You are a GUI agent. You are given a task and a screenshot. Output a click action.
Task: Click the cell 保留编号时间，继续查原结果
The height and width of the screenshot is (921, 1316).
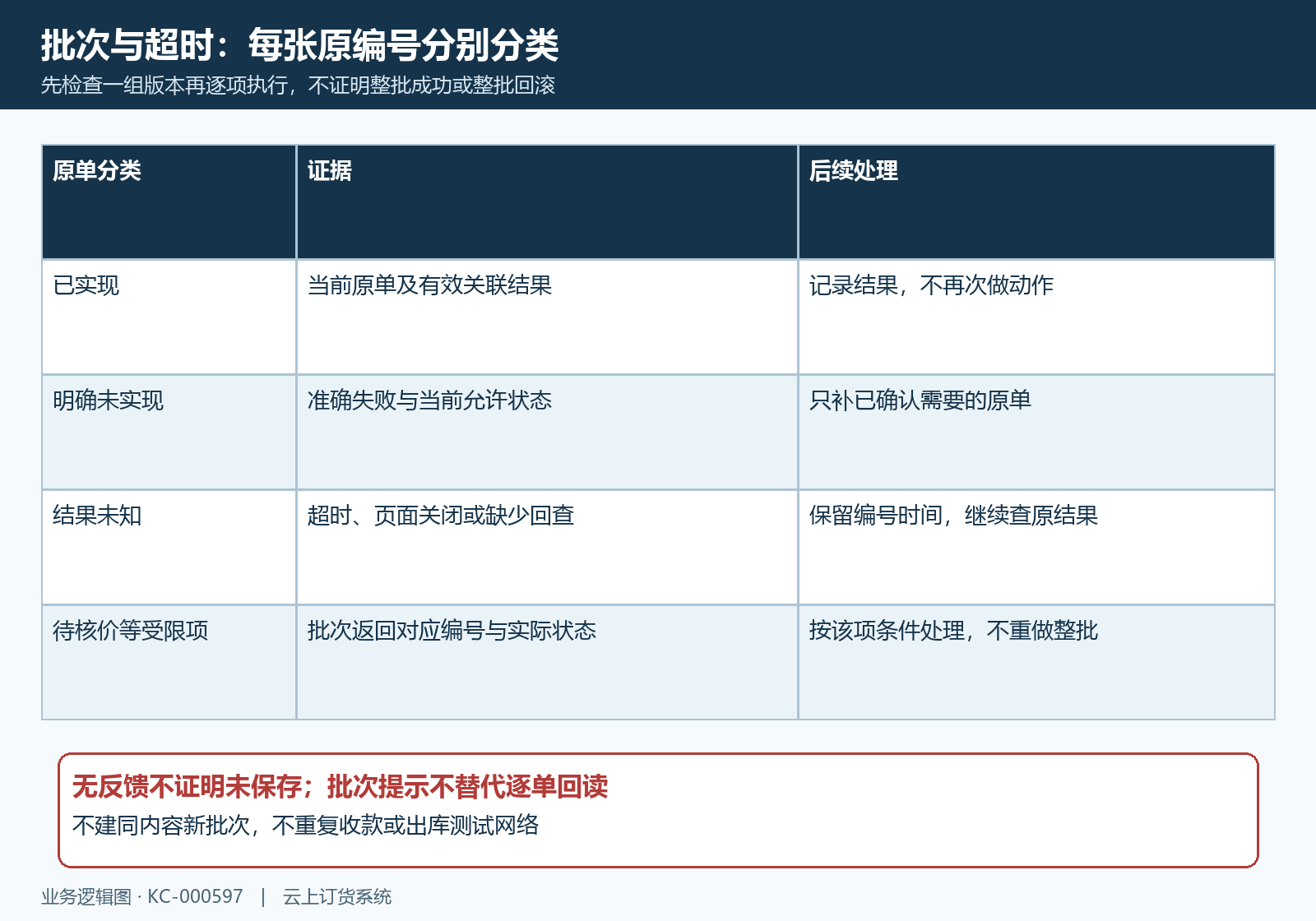pyautogui.click(x=1036, y=548)
